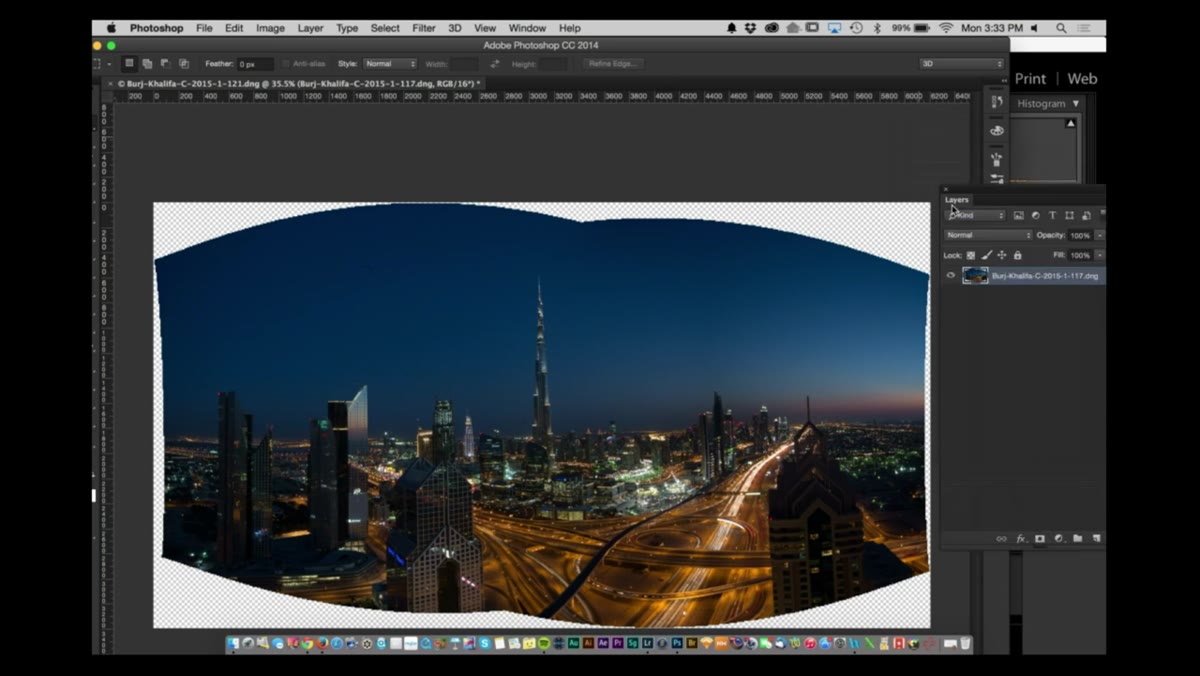Click the Opacity value field
The image size is (1200, 676).
(x=1080, y=236)
